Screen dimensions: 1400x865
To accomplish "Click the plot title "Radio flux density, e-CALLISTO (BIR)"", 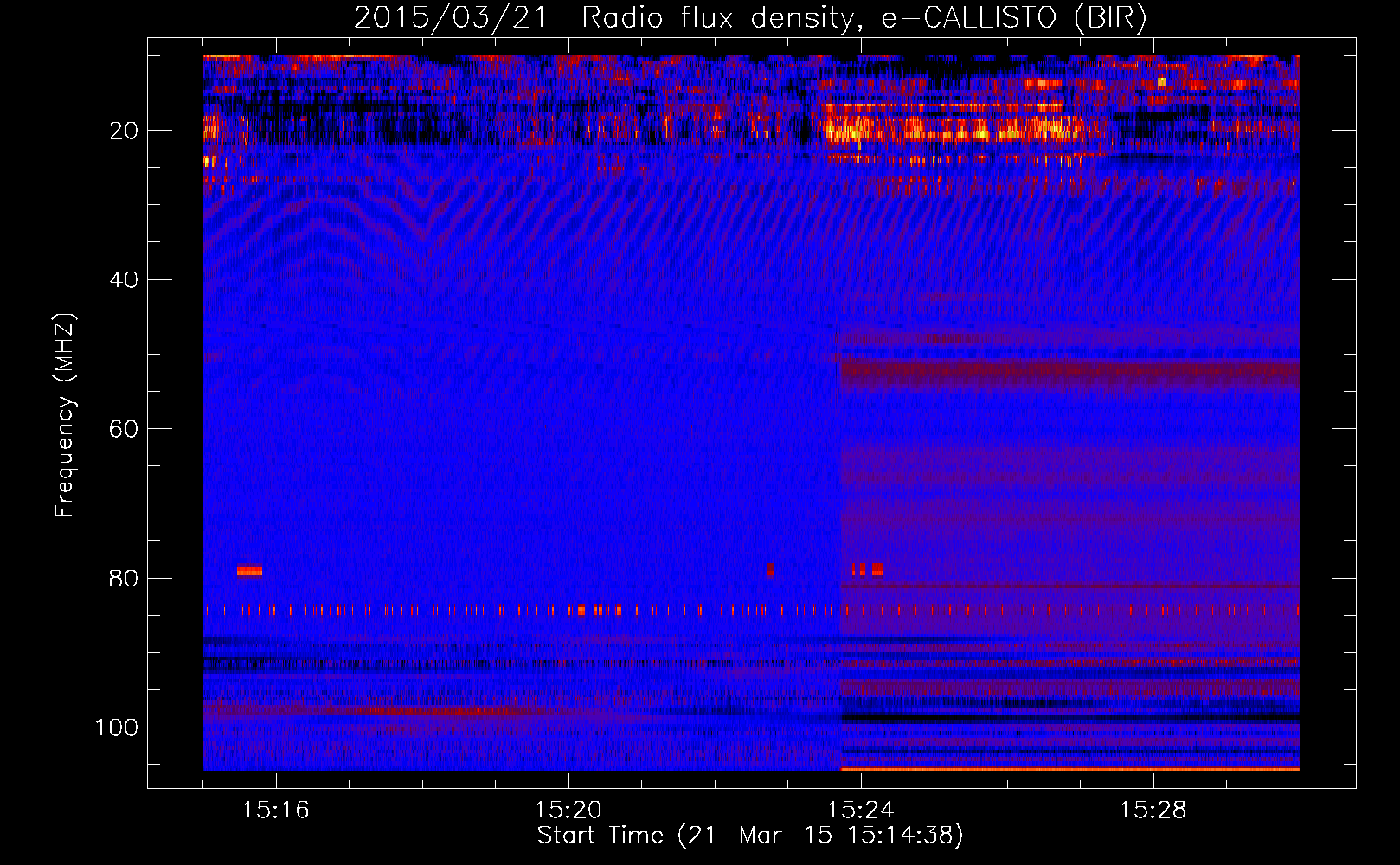I will [864, 17].
